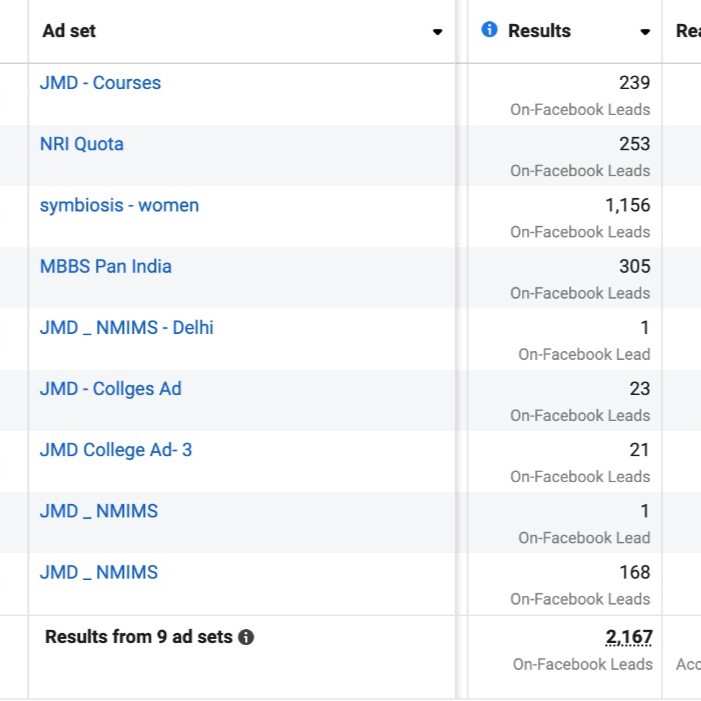This screenshot has height=701, width=701.
Task: Open the JMD - Collges Ad ad set
Action: click(x=110, y=389)
